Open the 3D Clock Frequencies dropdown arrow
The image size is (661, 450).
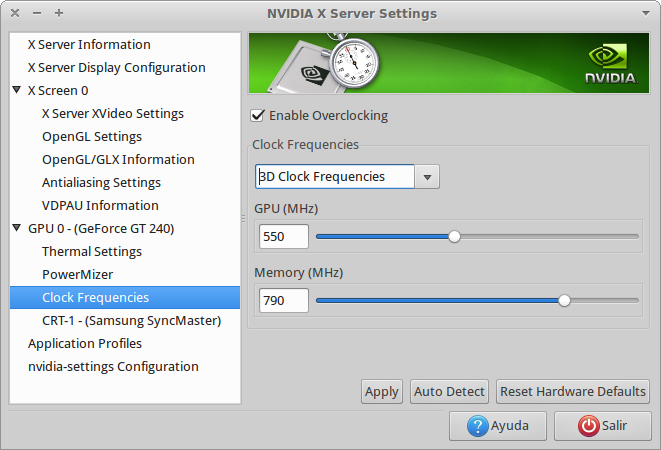click(427, 177)
